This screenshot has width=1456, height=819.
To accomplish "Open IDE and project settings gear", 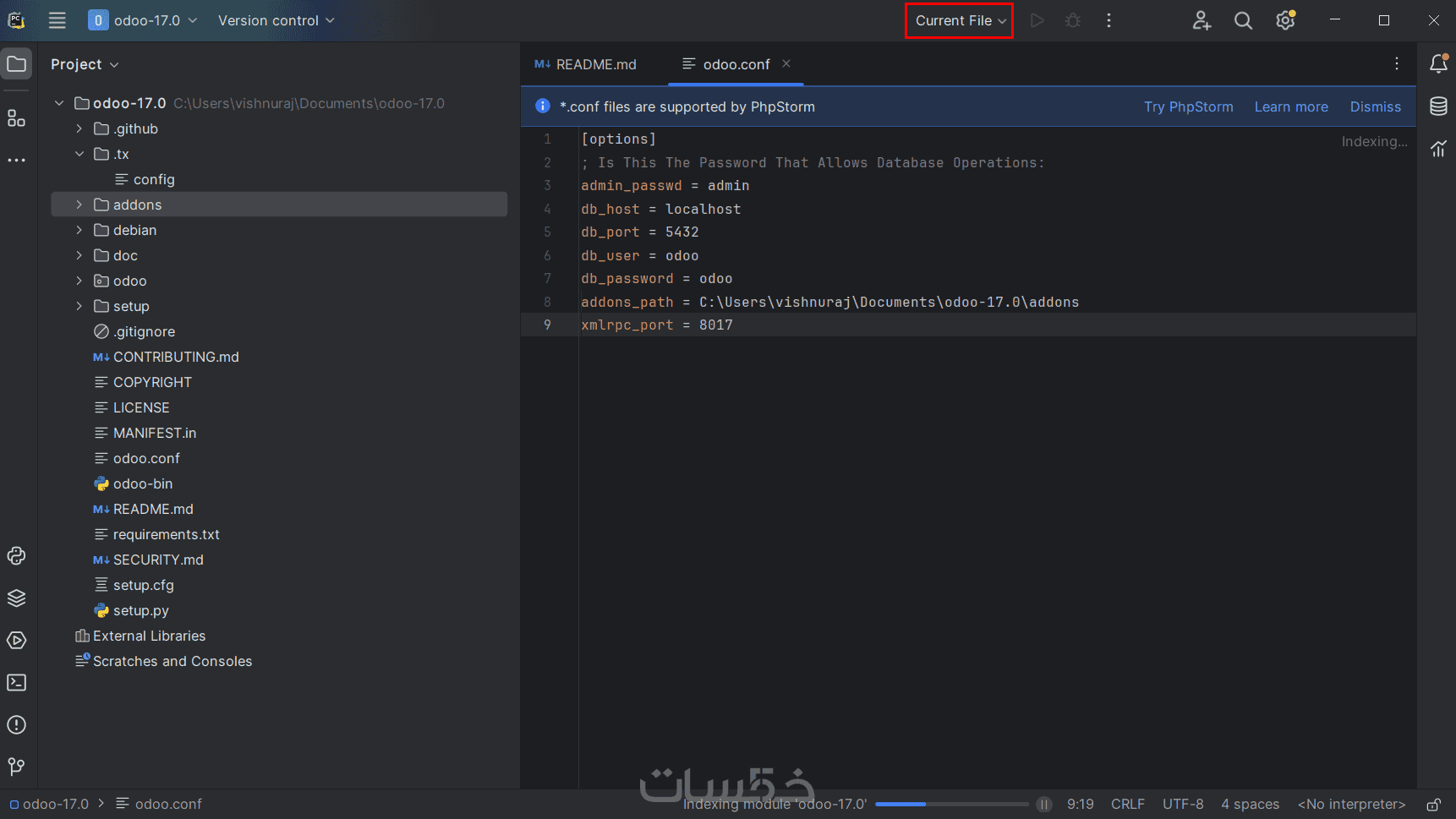I will 1285,20.
